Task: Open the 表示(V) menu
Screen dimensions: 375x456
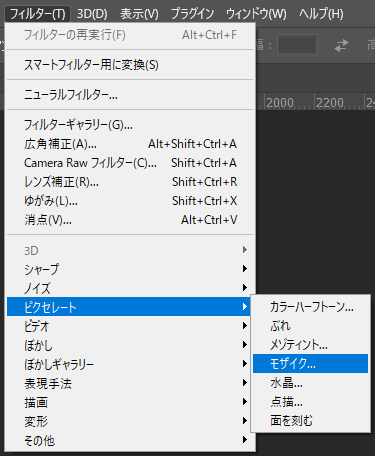Action: coord(139,14)
